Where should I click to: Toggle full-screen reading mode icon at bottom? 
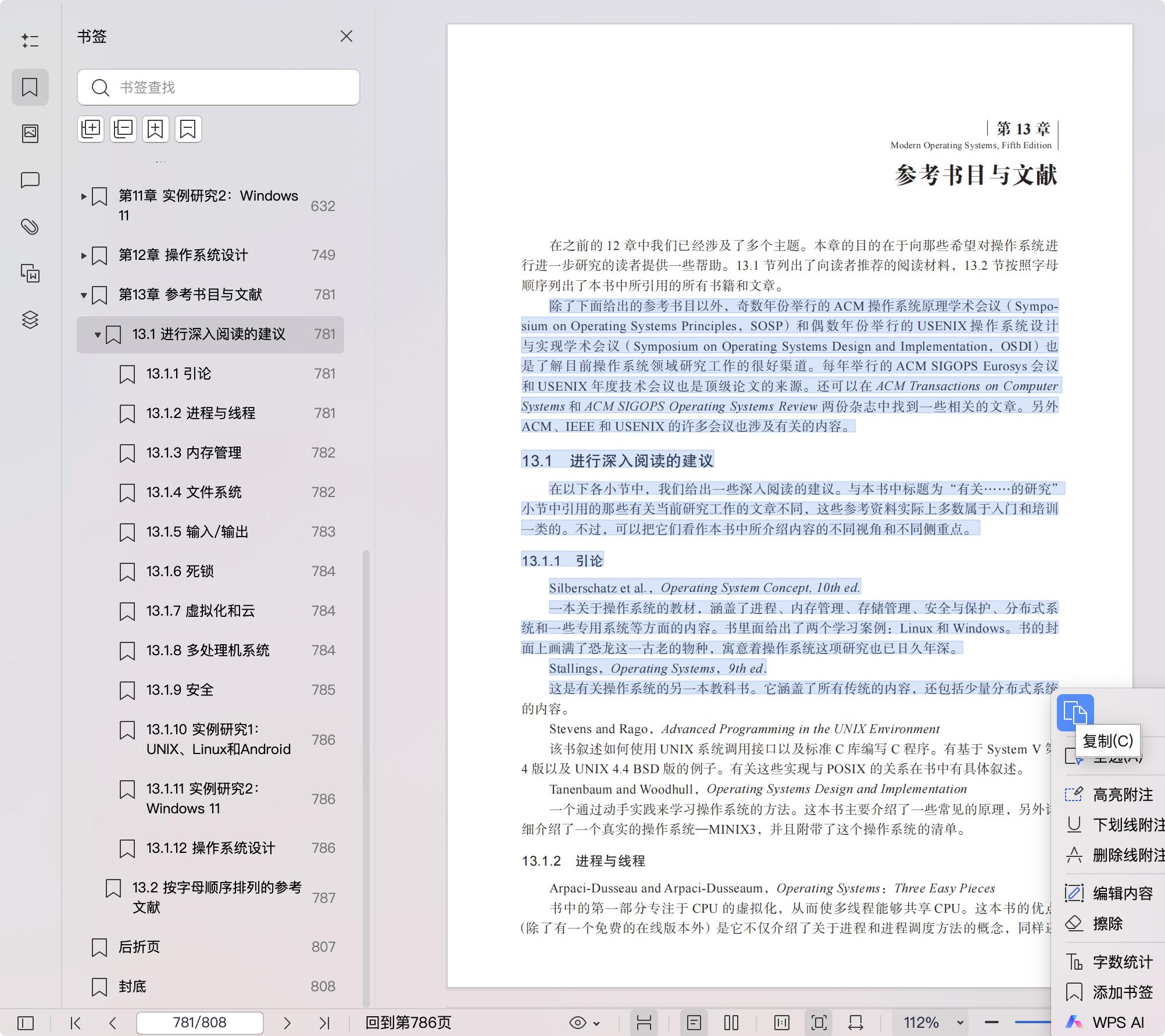(x=818, y=1021)
